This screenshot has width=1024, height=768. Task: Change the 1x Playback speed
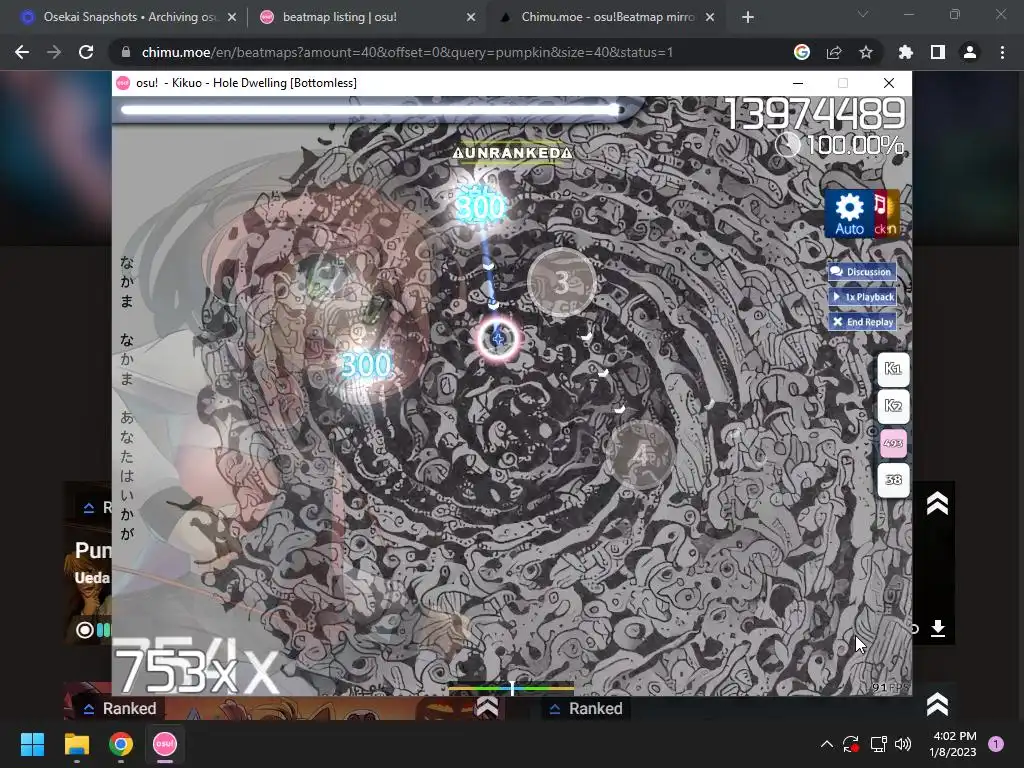tap(862, 296)
